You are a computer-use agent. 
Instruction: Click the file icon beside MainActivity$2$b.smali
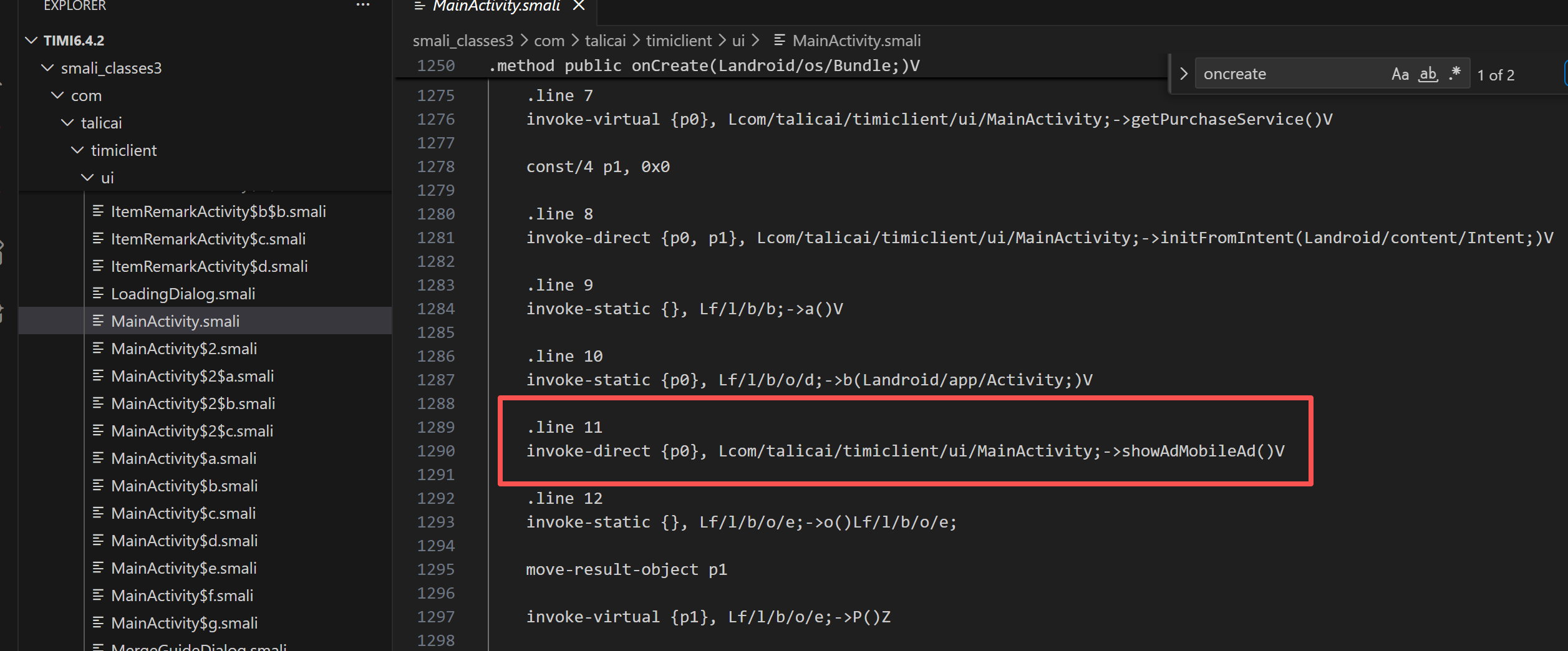pos(98,403)
